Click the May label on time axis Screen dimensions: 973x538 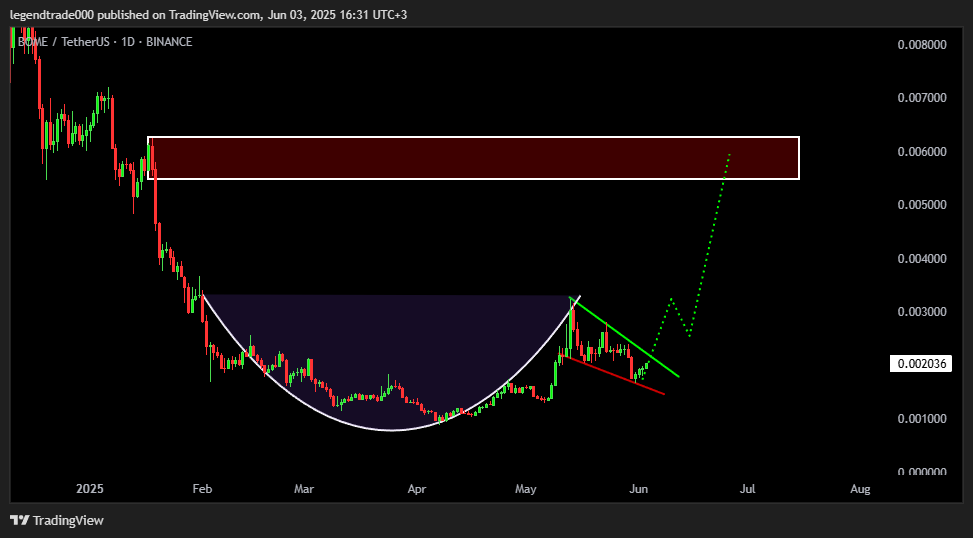526,489
